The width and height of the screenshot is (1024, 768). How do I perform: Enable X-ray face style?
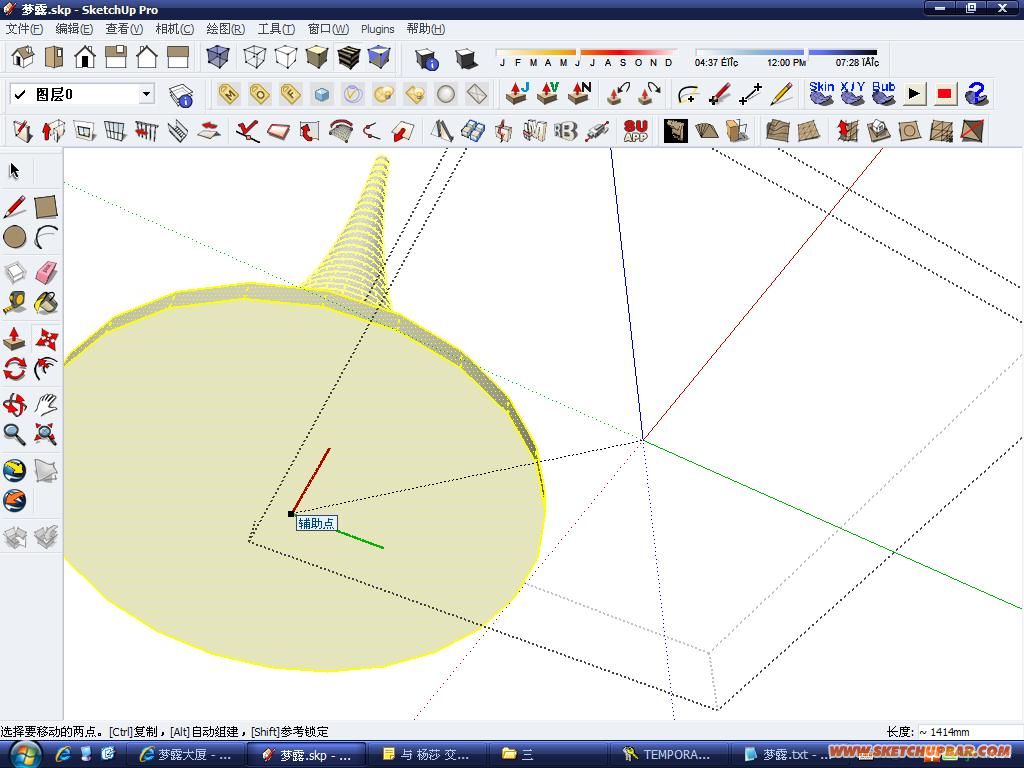tap(217, 57)
